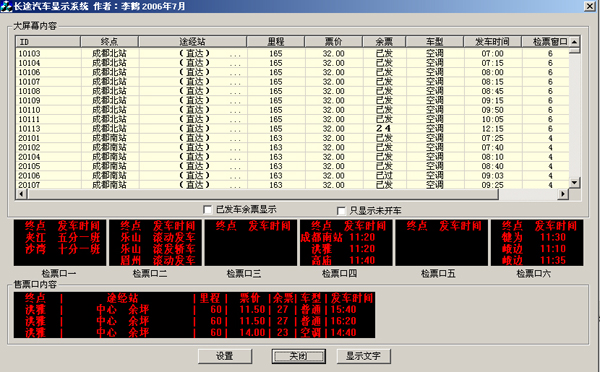Click remaining tickets value 24 for 10113

[383, 129]
